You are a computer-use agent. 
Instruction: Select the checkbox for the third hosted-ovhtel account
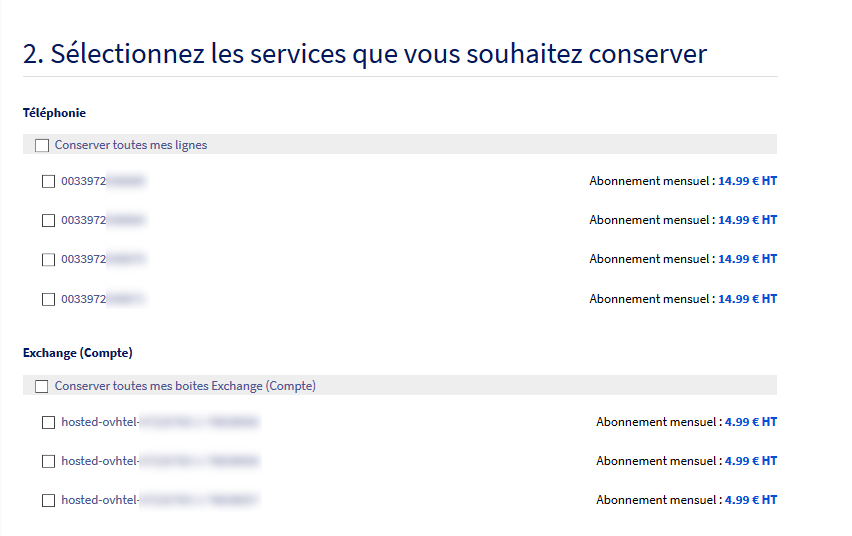(x=48, y=501)
